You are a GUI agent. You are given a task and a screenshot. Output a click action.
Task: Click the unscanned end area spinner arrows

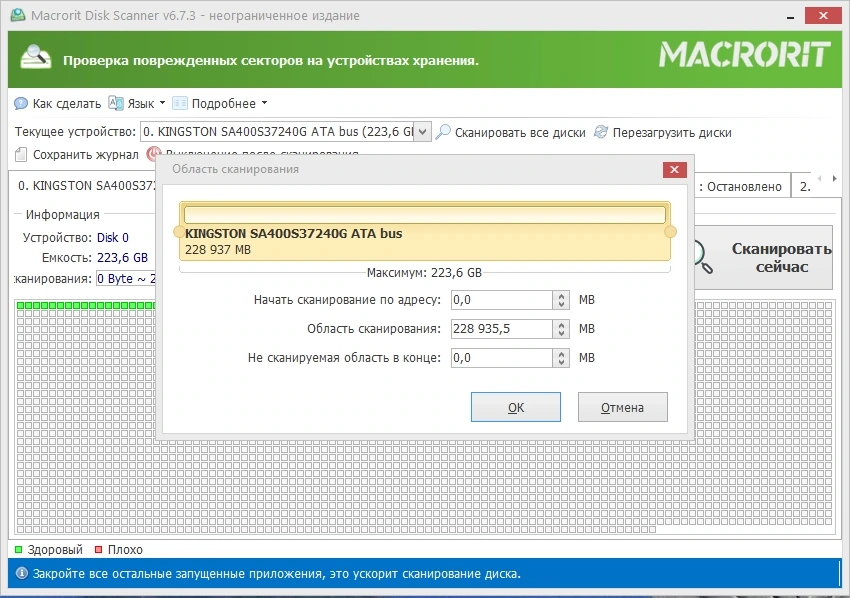(x=561, y=358)
